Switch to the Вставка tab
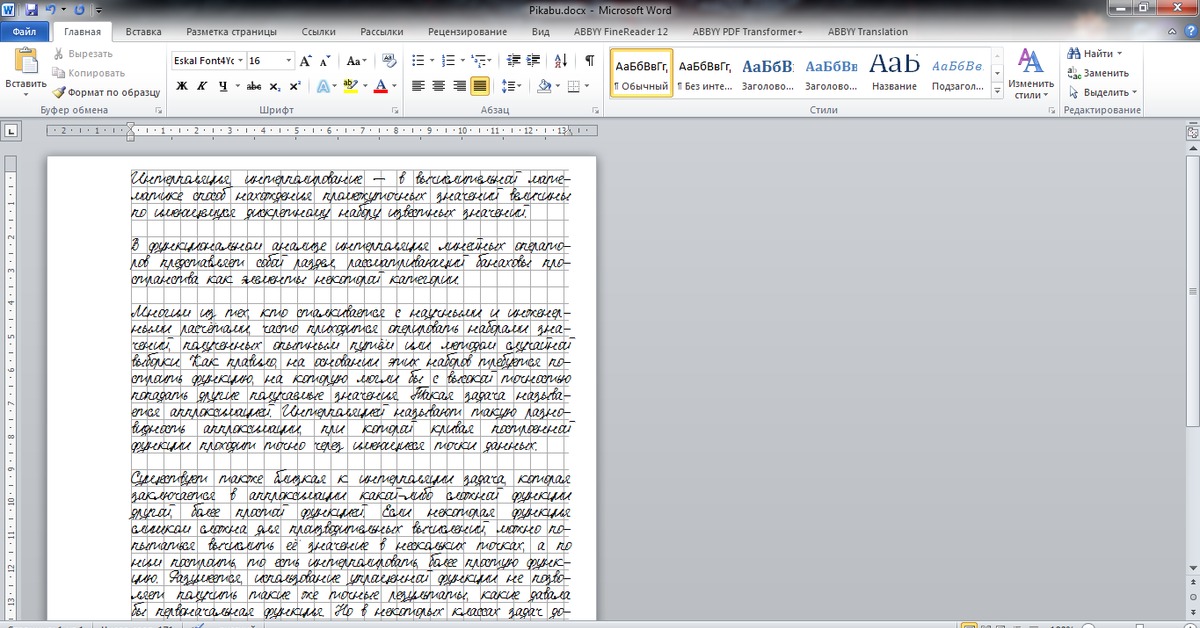 144,32
